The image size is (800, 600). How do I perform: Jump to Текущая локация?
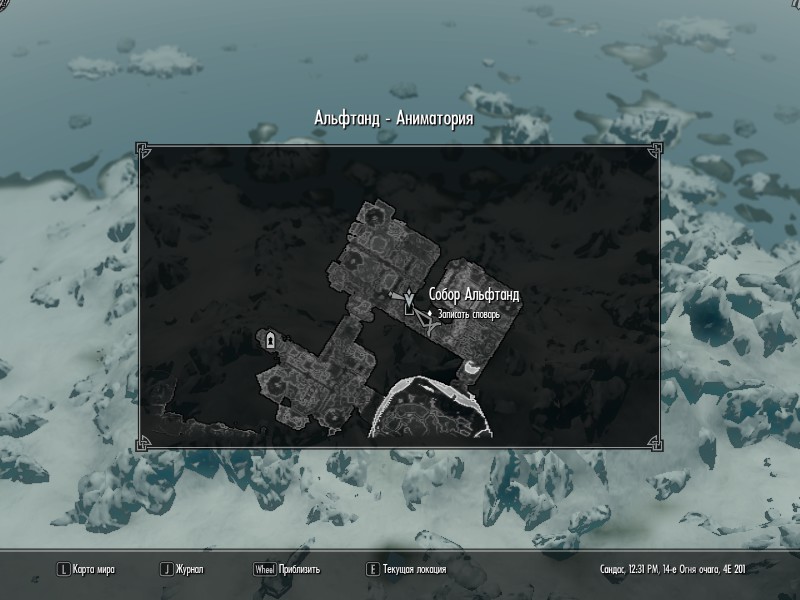click(414, 569)
